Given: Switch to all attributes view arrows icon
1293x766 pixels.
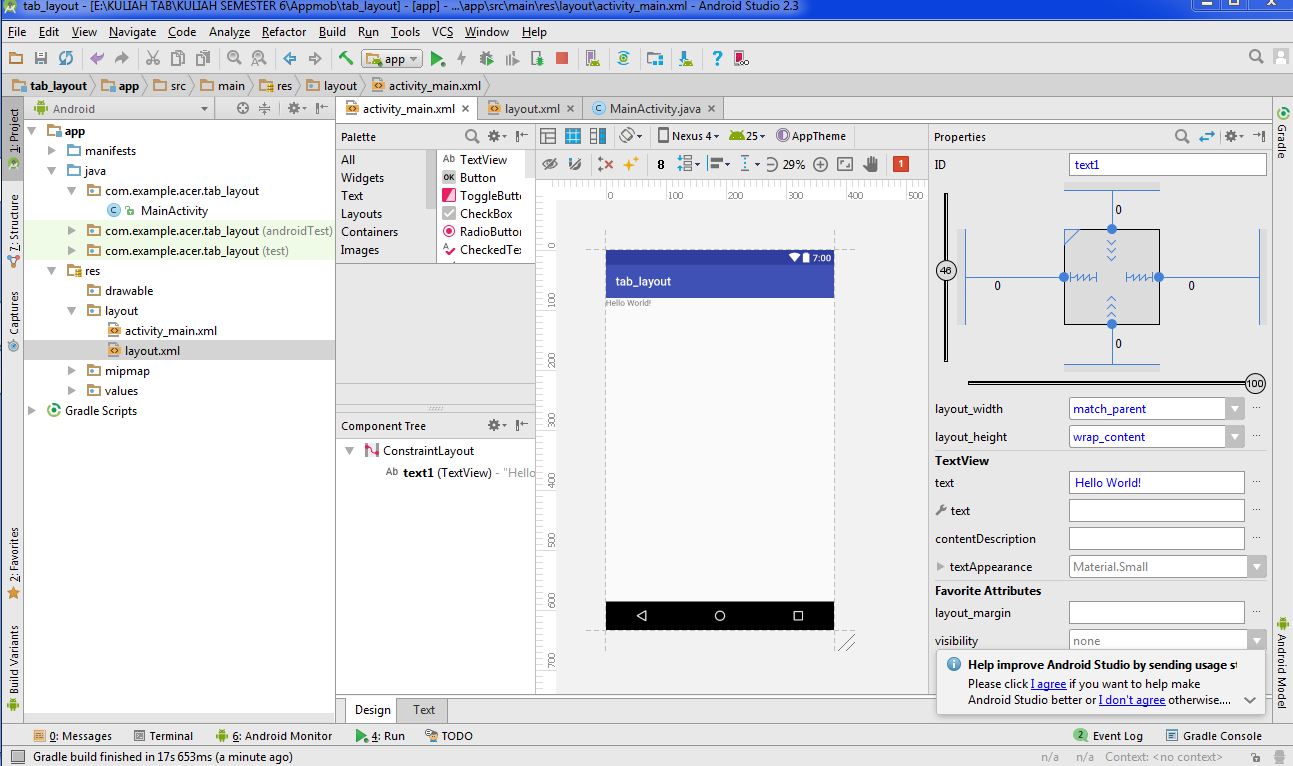Looking at the screenshot, I should point(1207,136).
